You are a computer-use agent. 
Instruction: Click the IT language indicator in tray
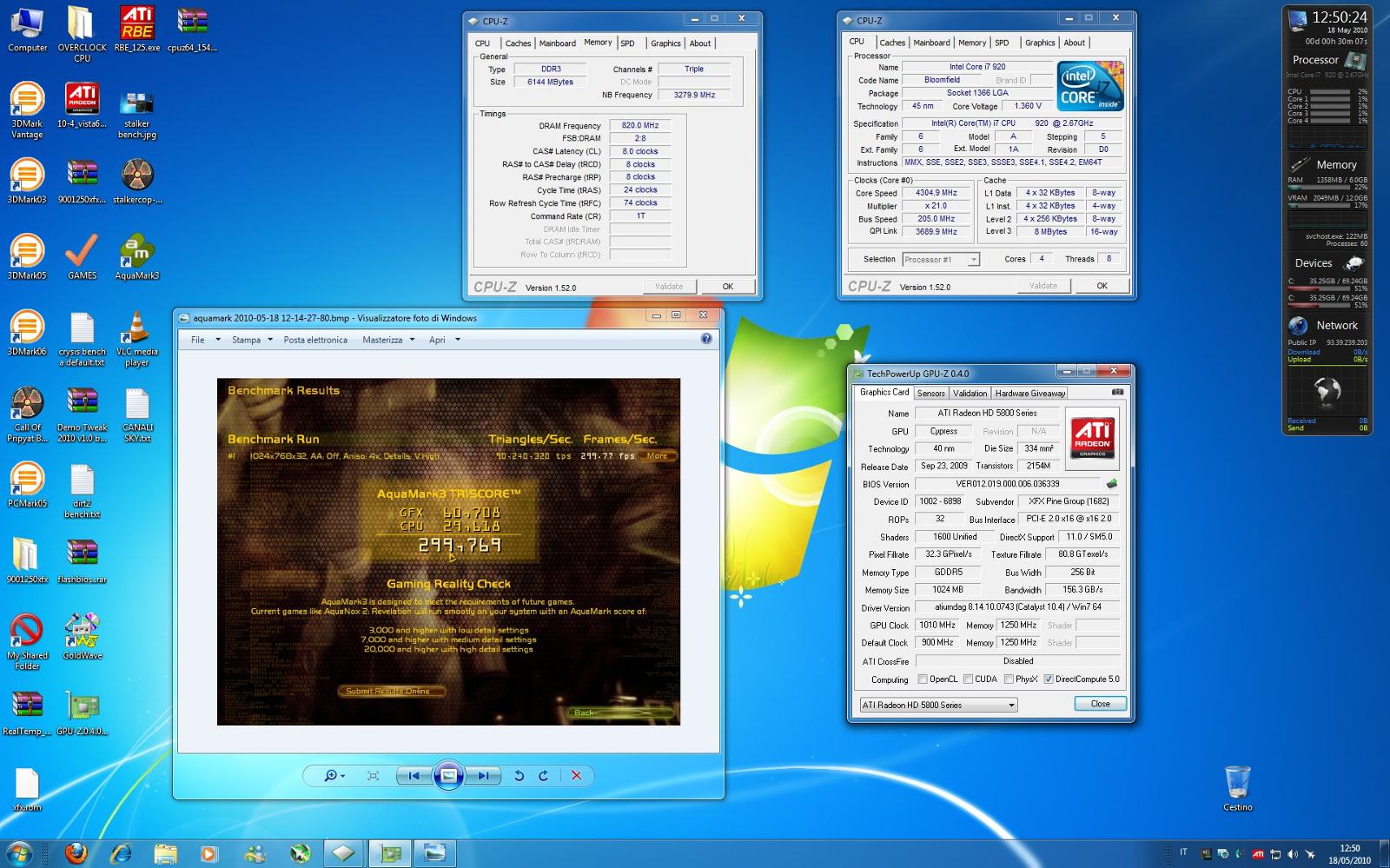[x=1183, y=852]
